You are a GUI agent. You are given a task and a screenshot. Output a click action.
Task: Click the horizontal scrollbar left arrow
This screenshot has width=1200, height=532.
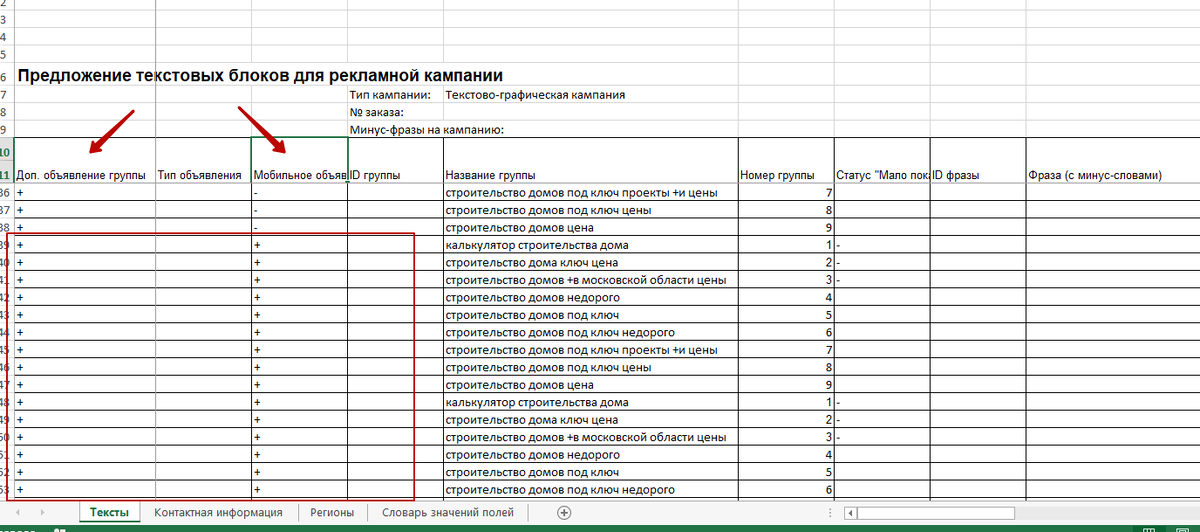tap(851, 513)
